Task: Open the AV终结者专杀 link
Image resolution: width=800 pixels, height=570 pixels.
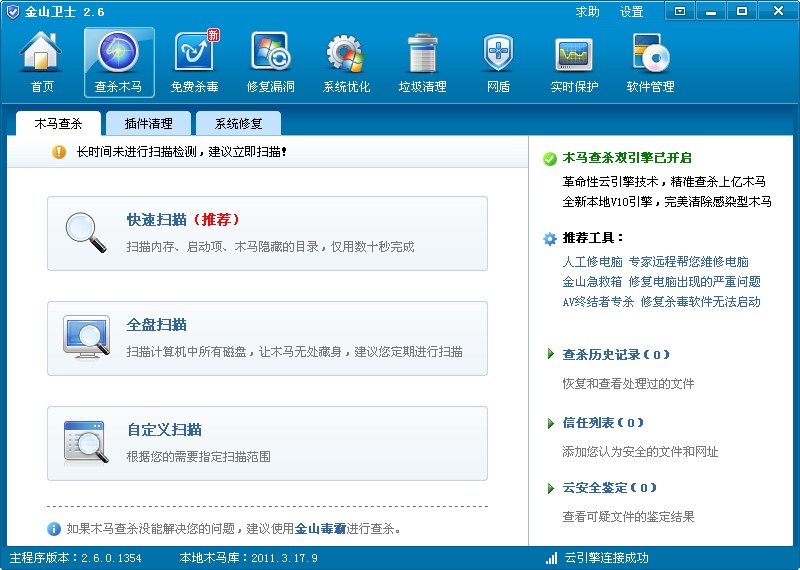Action: click(x=598, y=302)
